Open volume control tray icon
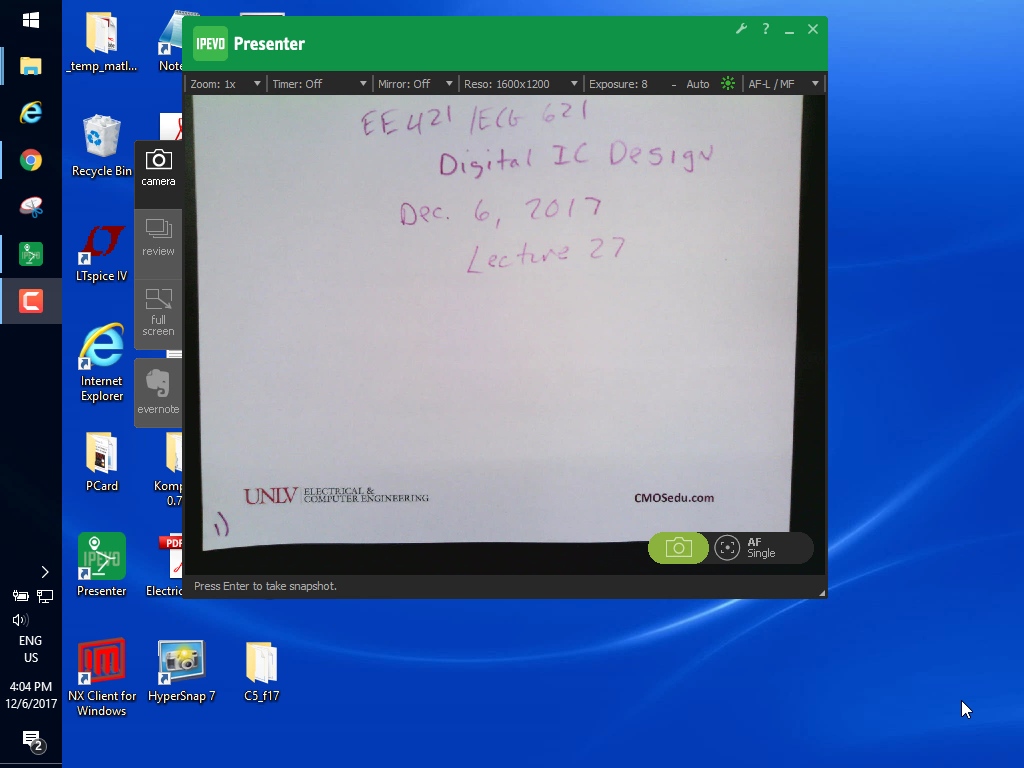 coord(20,620)
